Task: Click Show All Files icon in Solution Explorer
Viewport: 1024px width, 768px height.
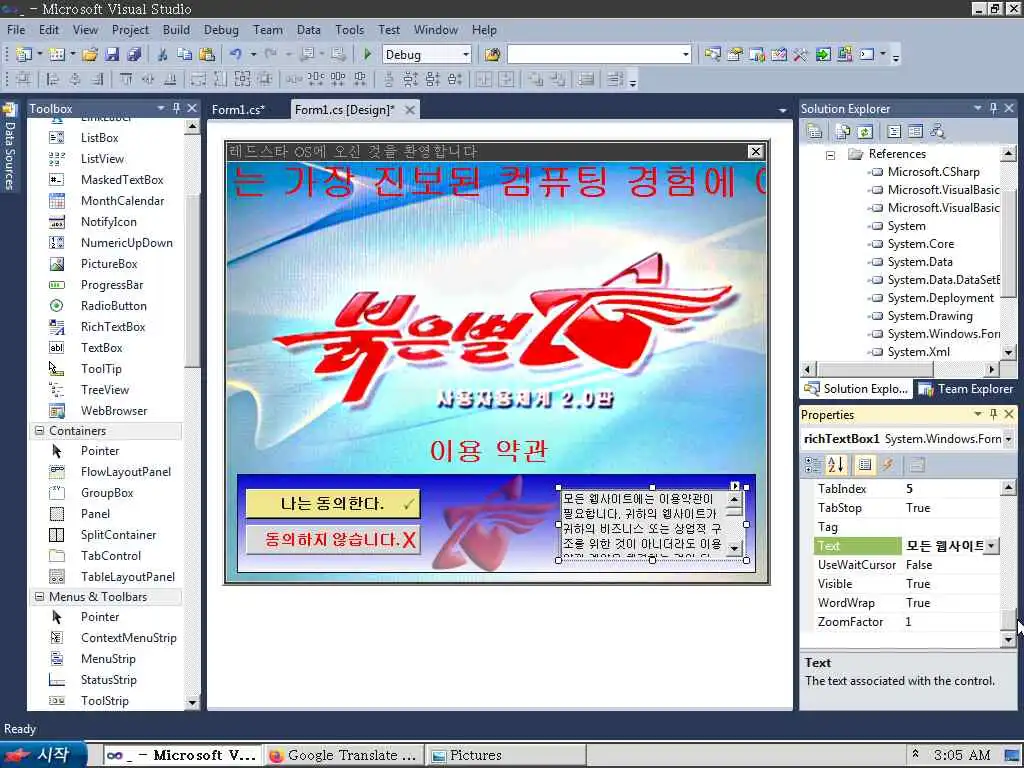Action: coord(842,131)
